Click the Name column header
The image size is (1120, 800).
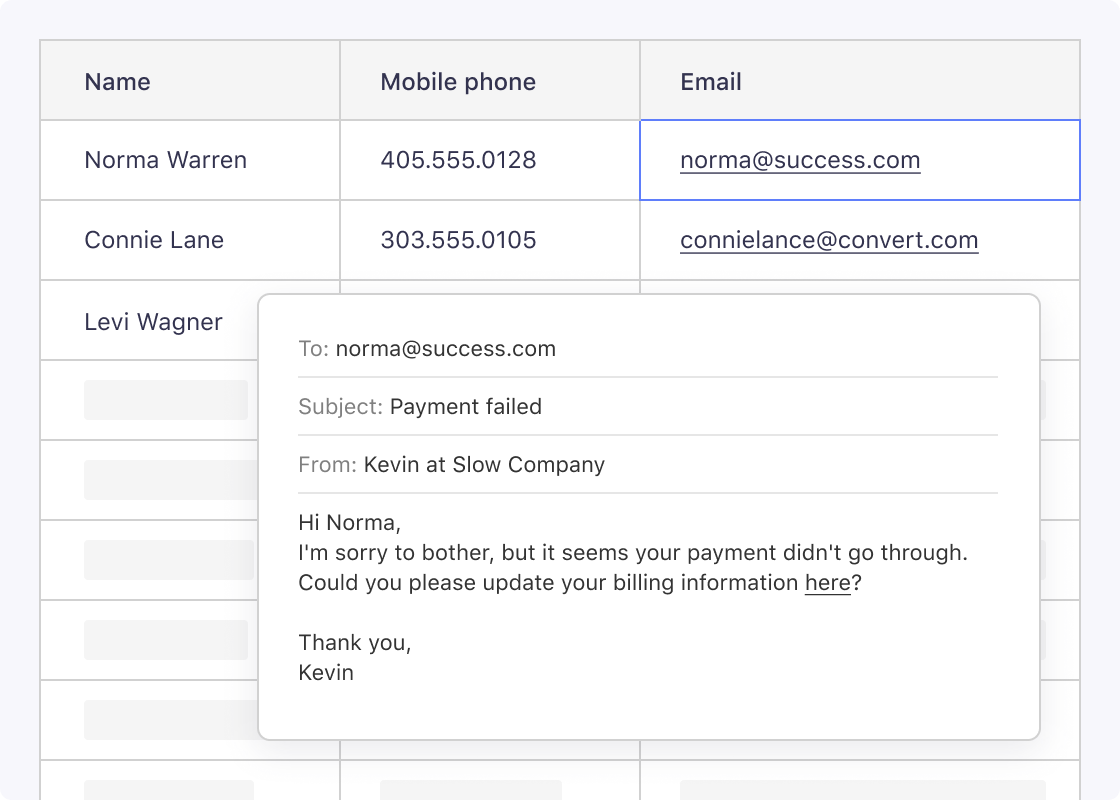tap(118, 82)
